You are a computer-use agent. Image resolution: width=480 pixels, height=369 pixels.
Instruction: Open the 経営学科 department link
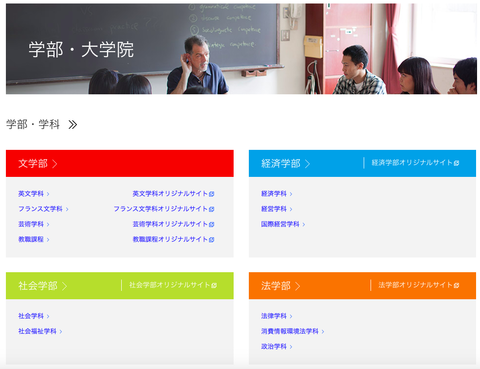[x=274, y=209]
